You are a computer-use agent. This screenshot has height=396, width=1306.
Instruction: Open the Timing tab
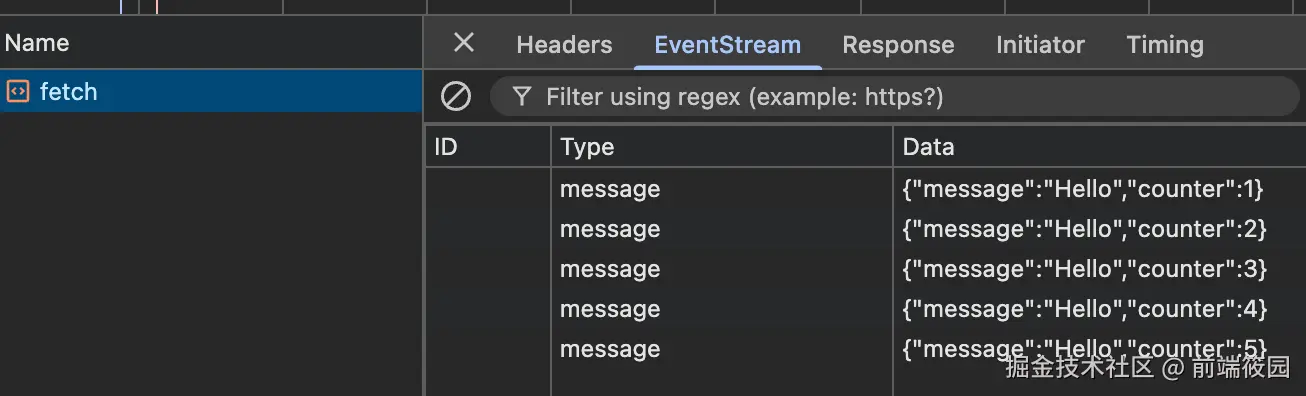(x=1165, y=45)
